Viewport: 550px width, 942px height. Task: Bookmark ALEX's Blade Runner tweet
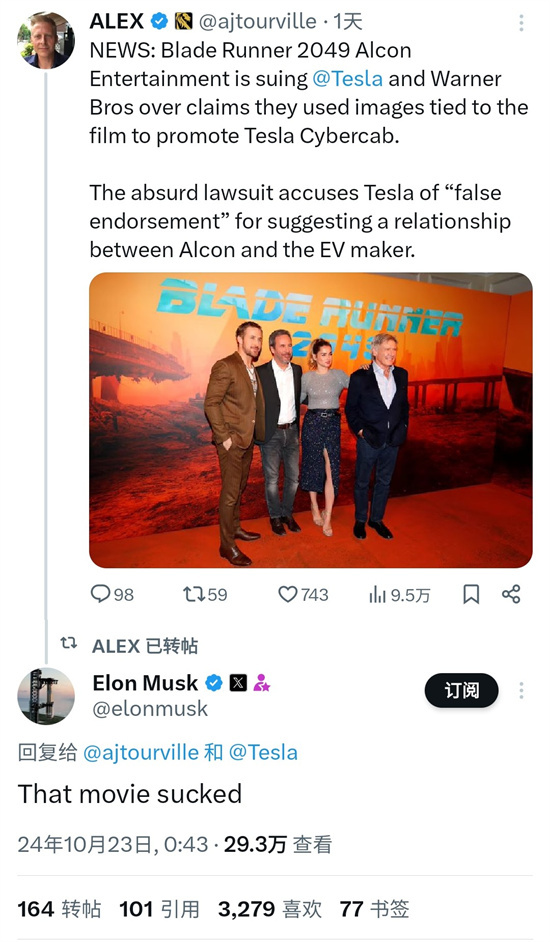pyautogui.click(x=471, y=594)
